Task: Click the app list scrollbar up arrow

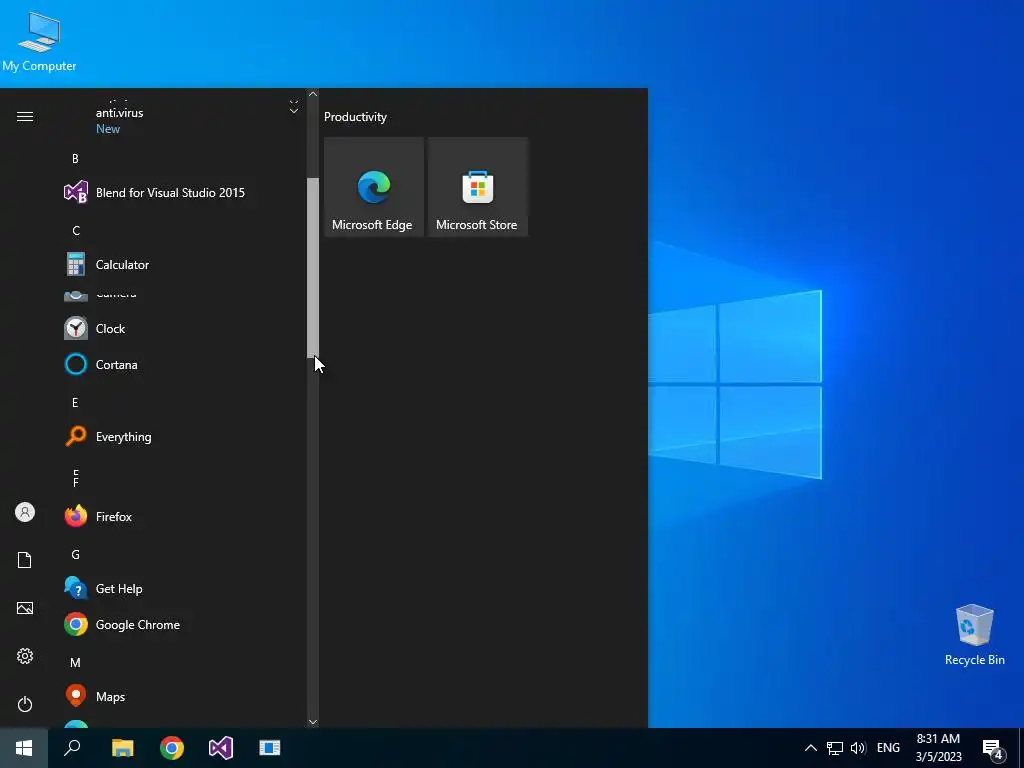Action: [313, 94]
